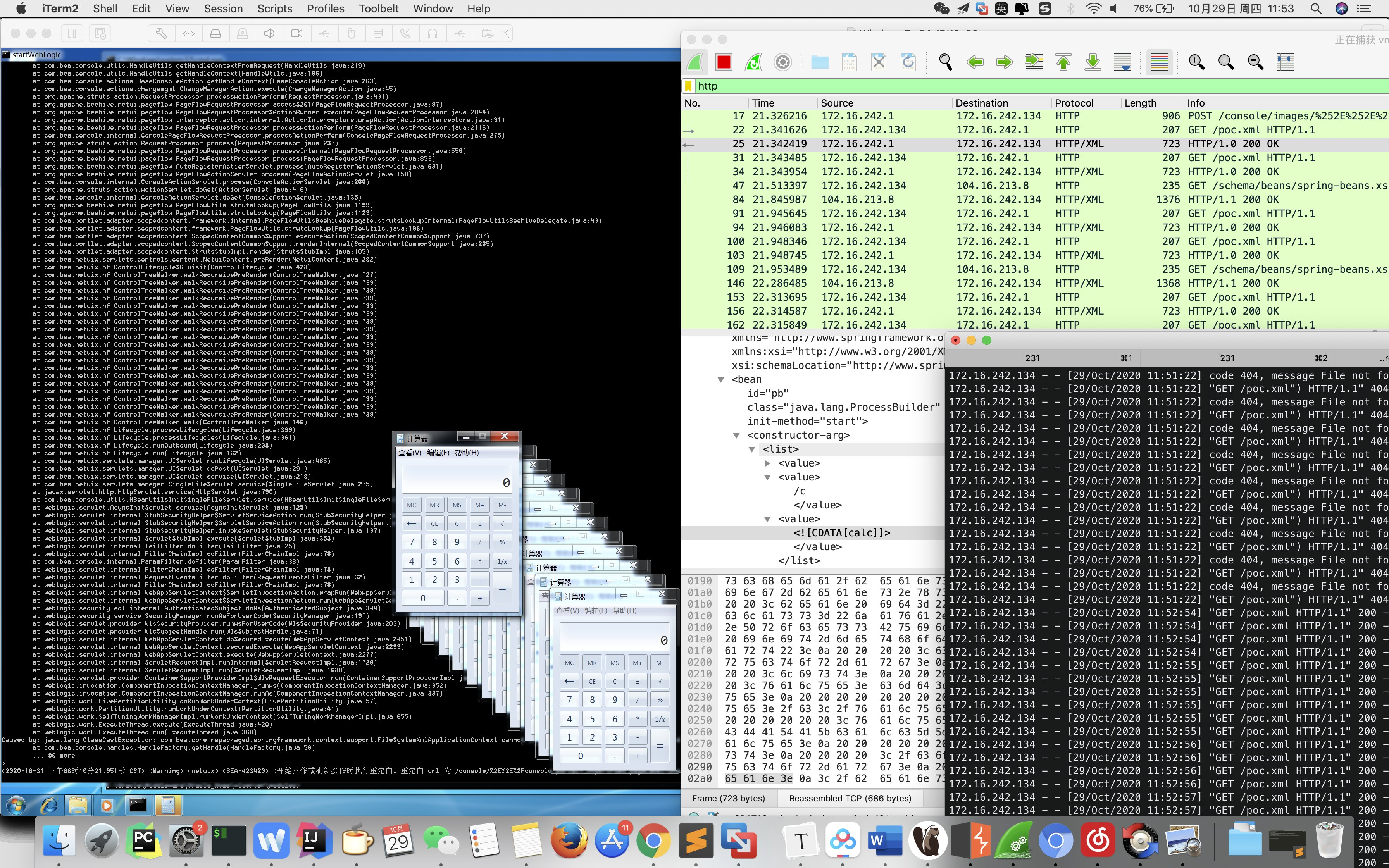Open the display filter bookmark
The width and height of the screenshot is (1389, 868).
pos(688,86)
